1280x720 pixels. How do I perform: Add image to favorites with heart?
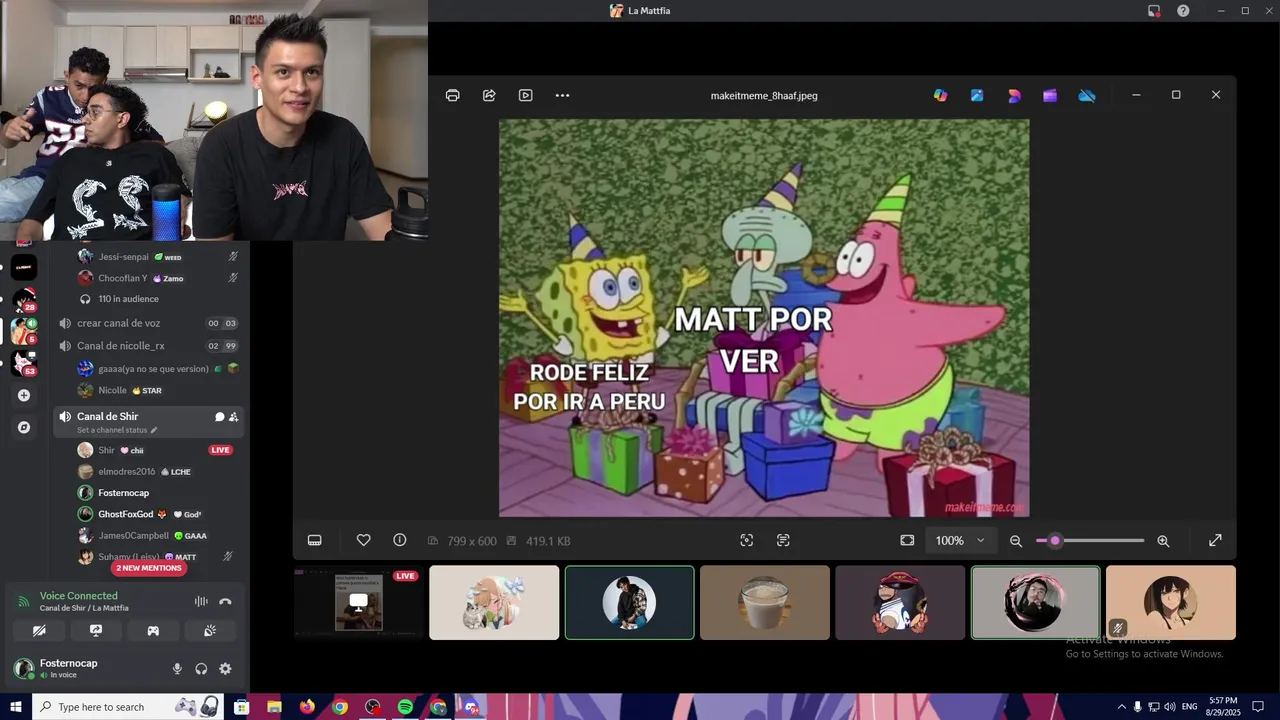[x=364, y=540]
